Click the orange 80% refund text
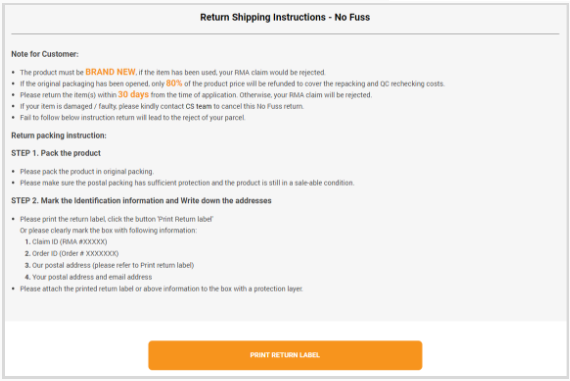The width and height of the screenshot is (570, 381). (174, 83)
